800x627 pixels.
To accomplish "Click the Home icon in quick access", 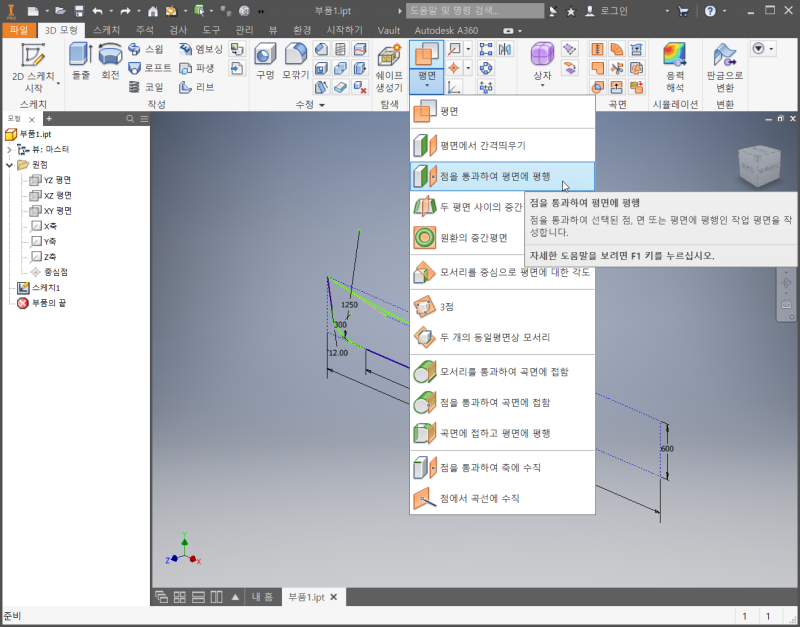I will (153, 11).
